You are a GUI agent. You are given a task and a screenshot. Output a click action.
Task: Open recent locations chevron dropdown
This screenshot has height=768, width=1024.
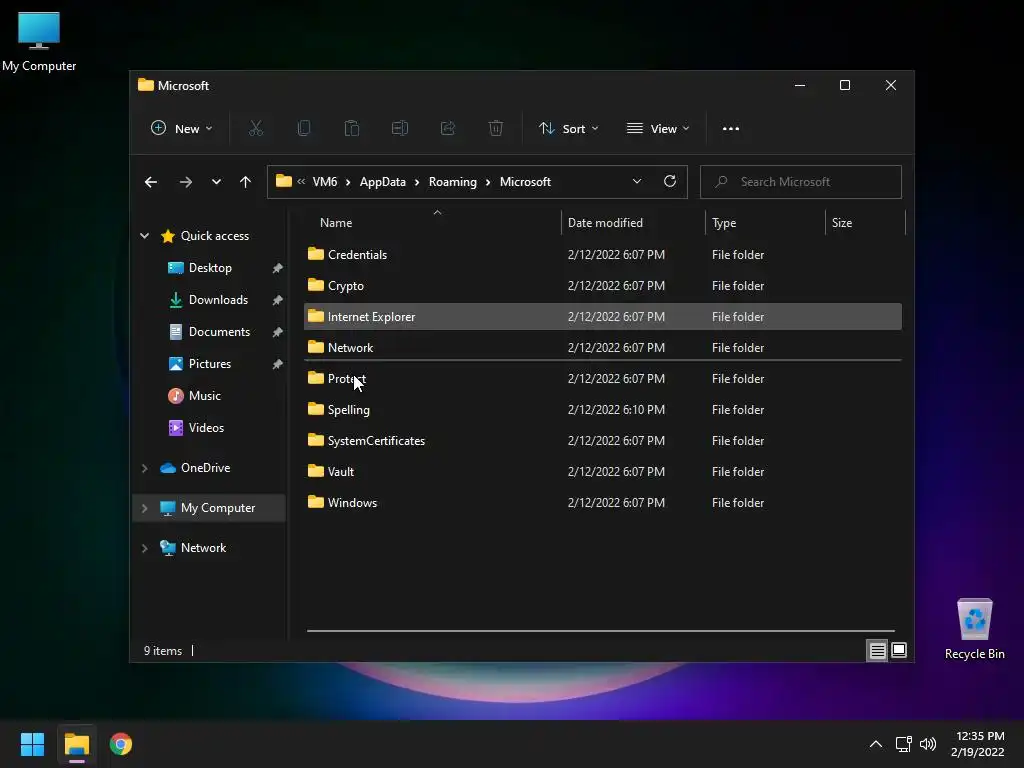point(216,182)
